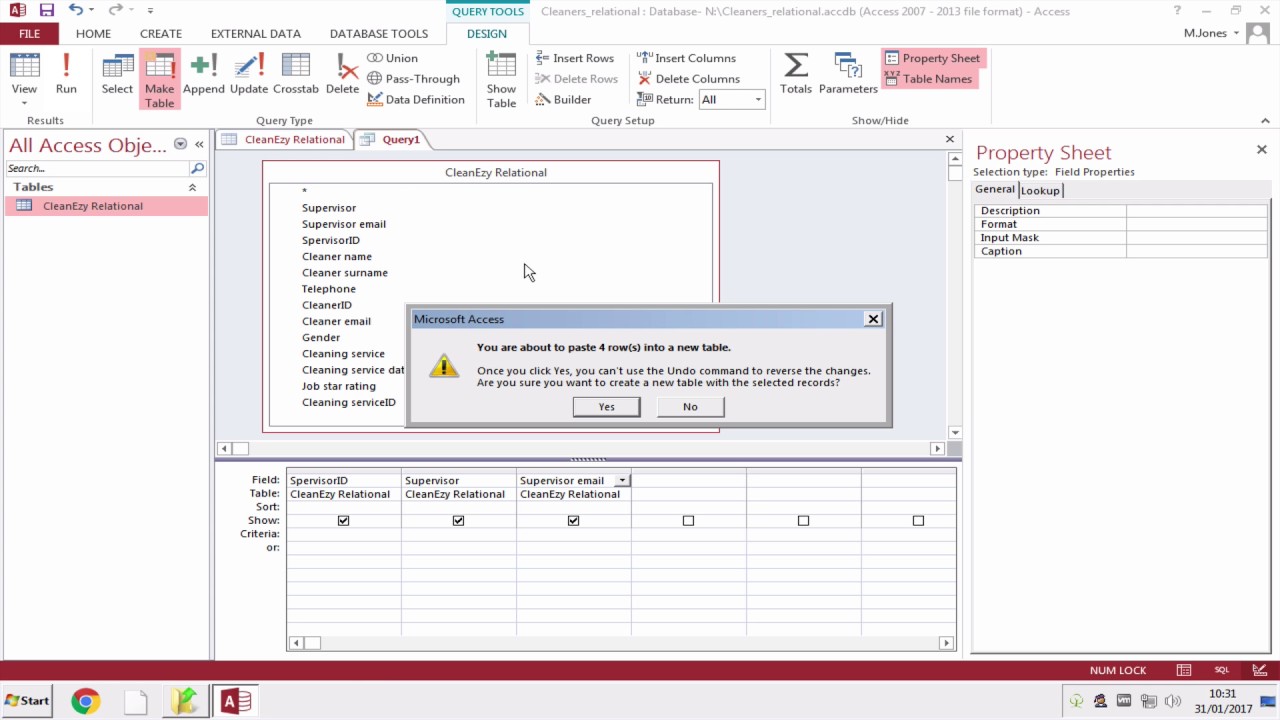Switch to Lookup tab in Property Sheet
The height and width of the screenshot is (720, 1280).
click(1040, 190)
